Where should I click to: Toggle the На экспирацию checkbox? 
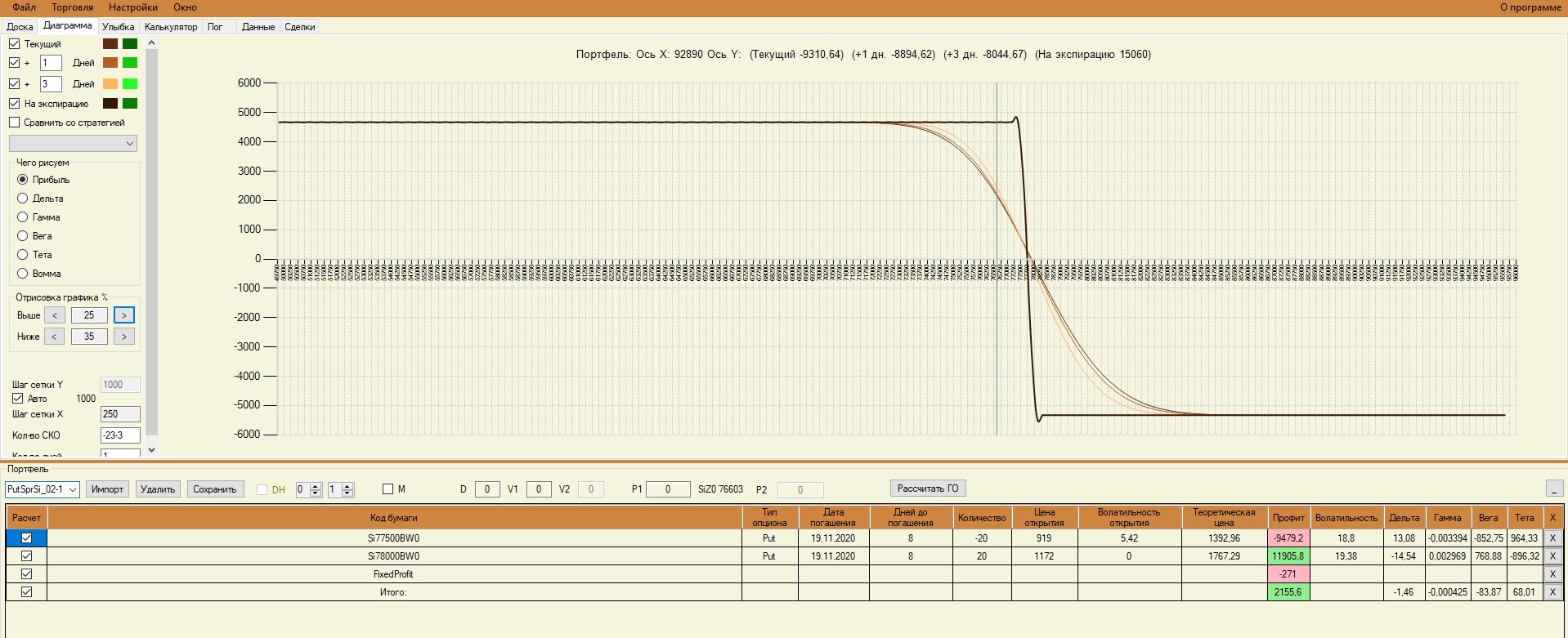[15, 104]
